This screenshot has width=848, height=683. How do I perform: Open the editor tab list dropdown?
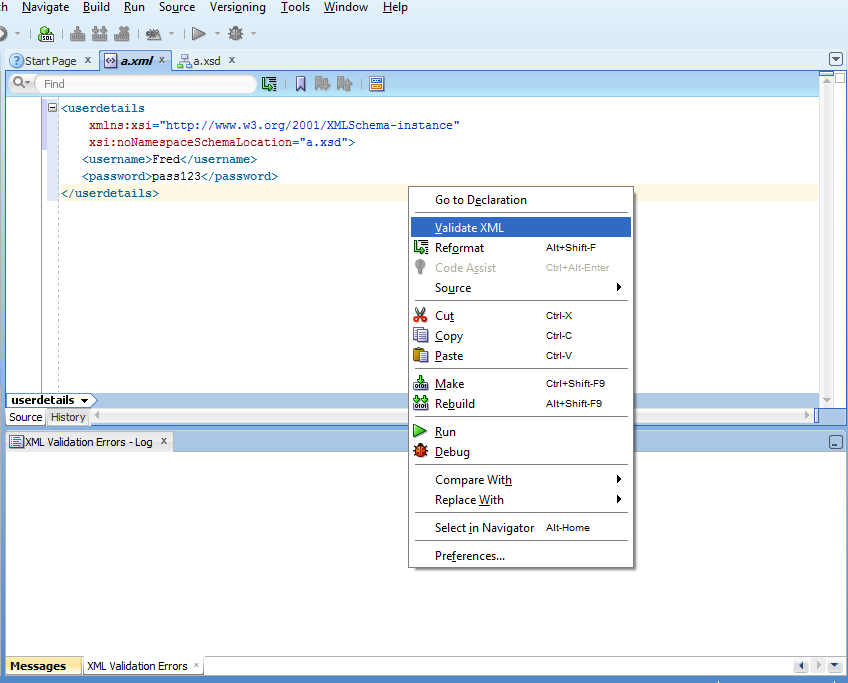[836, 59]
